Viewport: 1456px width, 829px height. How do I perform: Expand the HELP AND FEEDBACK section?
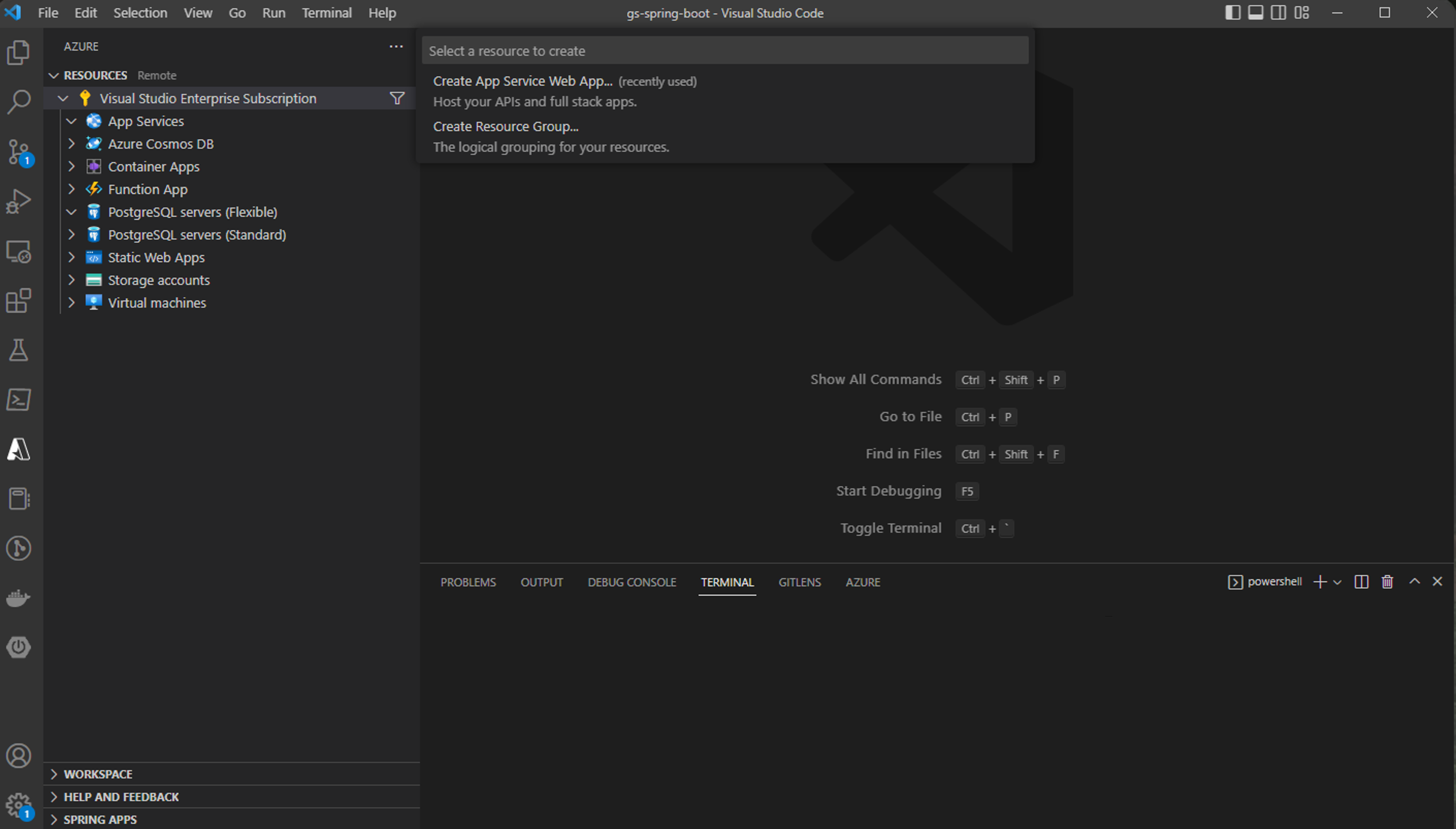pos(54,797)
